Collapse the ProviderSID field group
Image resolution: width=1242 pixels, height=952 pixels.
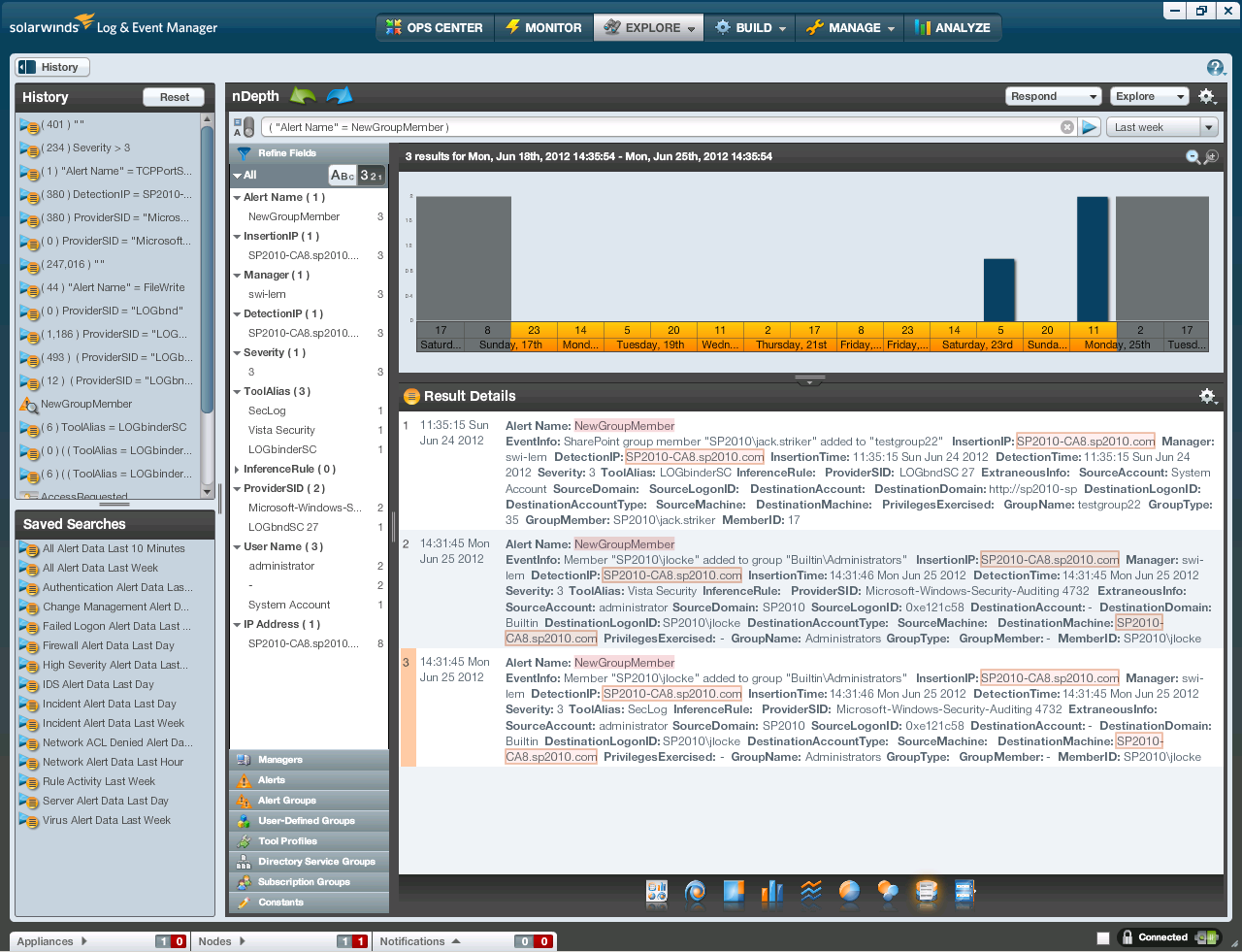click(237, 488)
